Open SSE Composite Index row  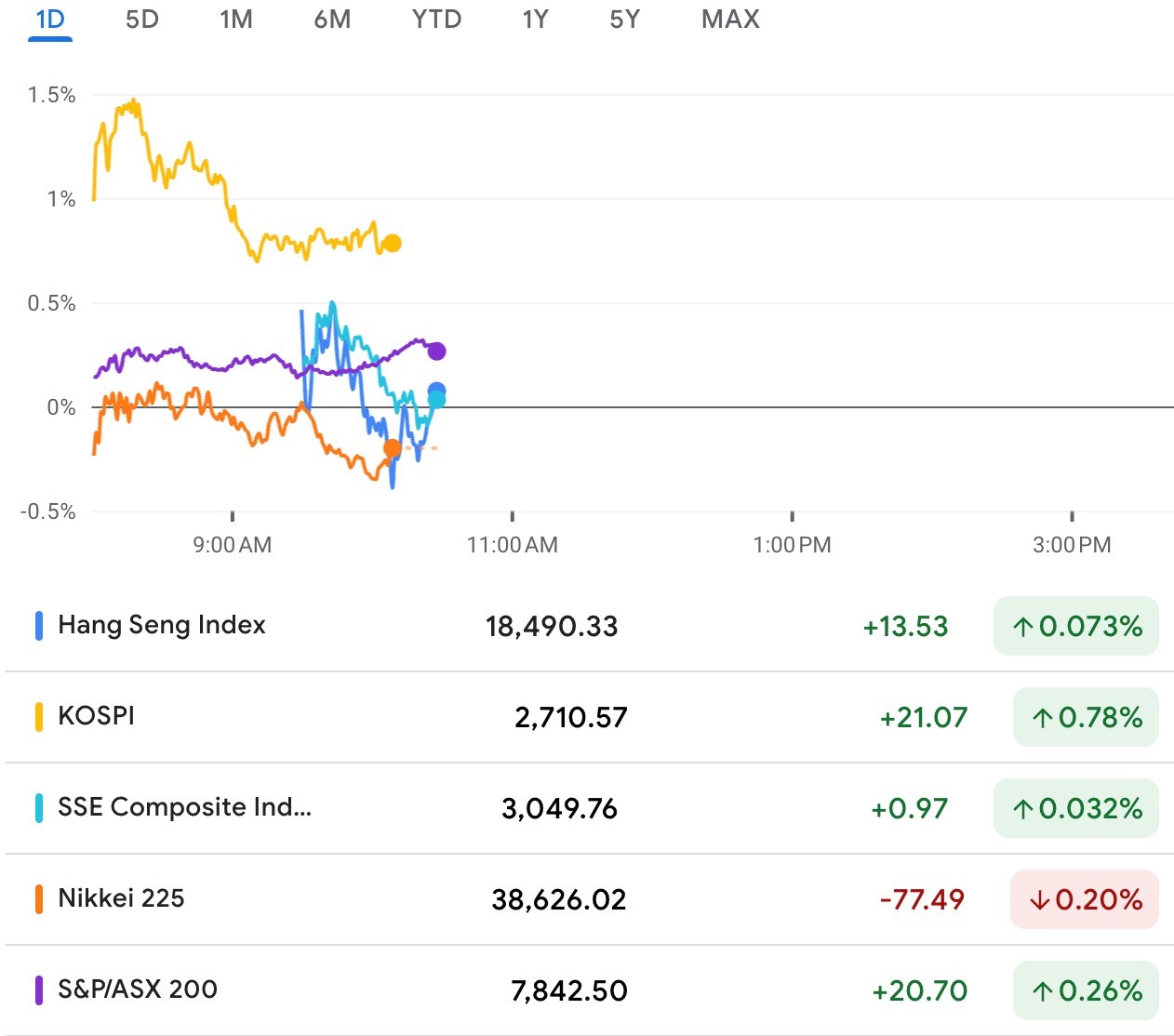(590, 808)
